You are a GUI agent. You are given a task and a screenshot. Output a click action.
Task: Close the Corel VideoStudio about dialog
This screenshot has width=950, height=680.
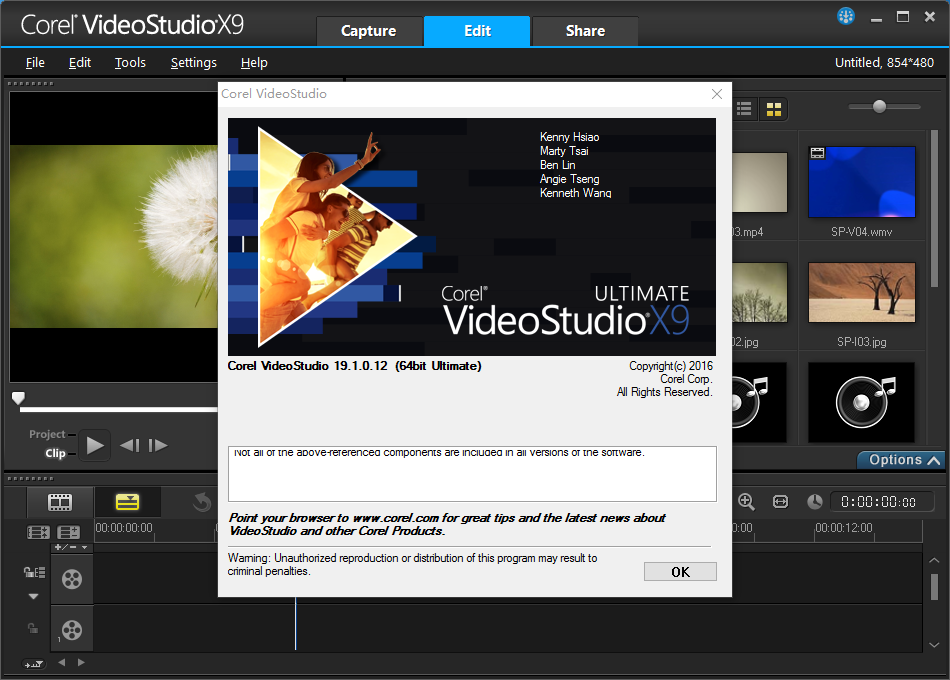[x=716, y=94]
